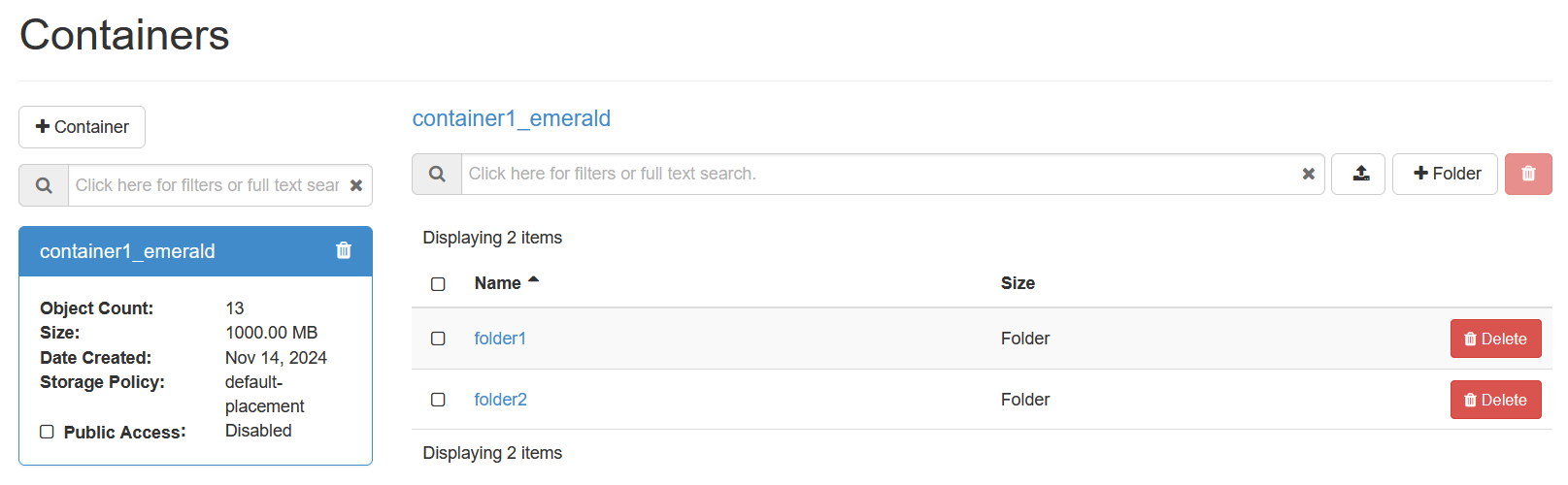Image resolution: width=1568 pixels, height=485 pixels.
Task: Delete folder1 using its Delete button
Action: [x=1495, y=339]
